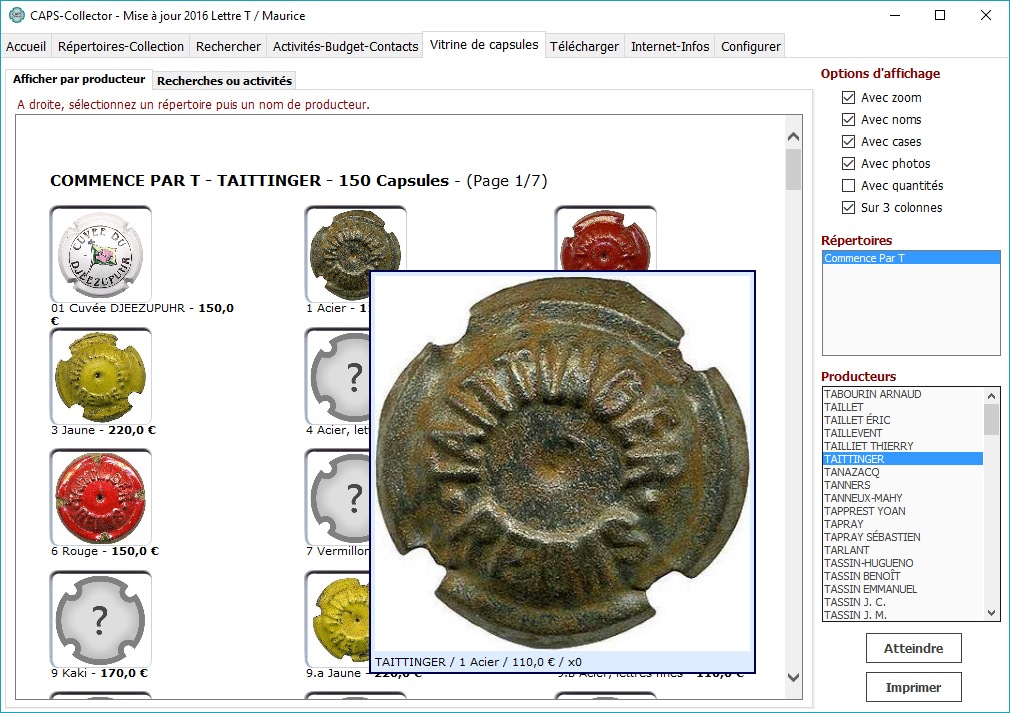1010x713 pixels.
Task: Select the 4 Acier placeholder capsule thumbnail
Action: tap(338, 376)
